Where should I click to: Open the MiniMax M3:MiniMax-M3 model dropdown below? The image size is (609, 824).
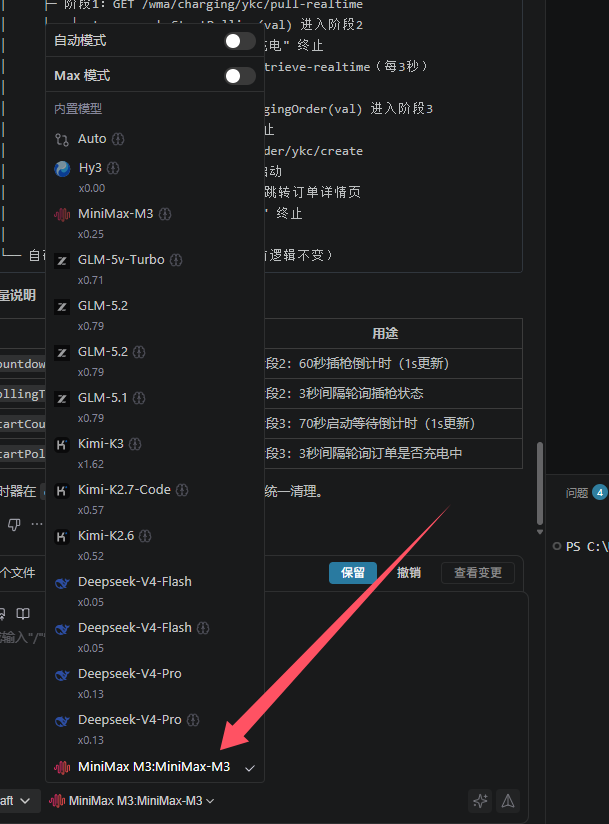click(131, 801)
